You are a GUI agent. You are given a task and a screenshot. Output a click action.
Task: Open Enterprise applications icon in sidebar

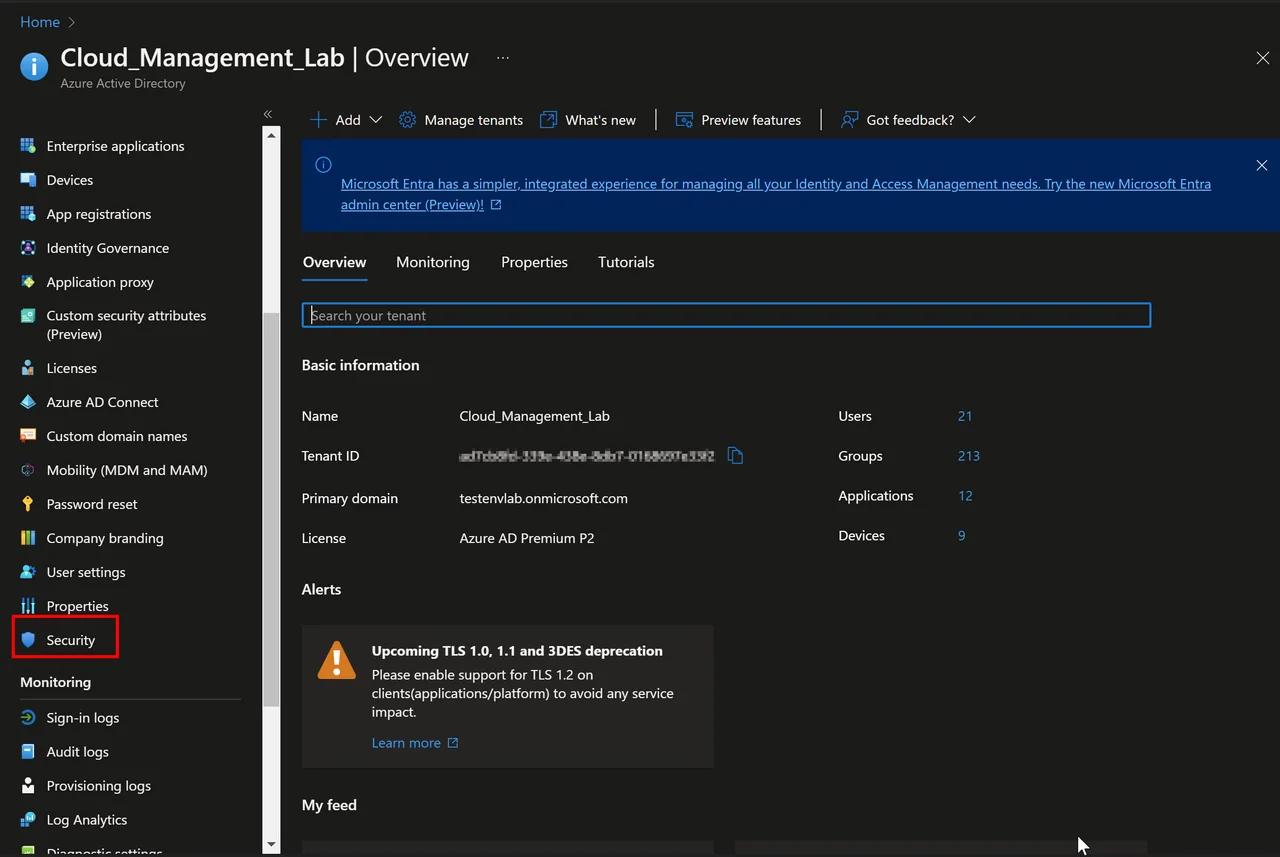(28, 146)
